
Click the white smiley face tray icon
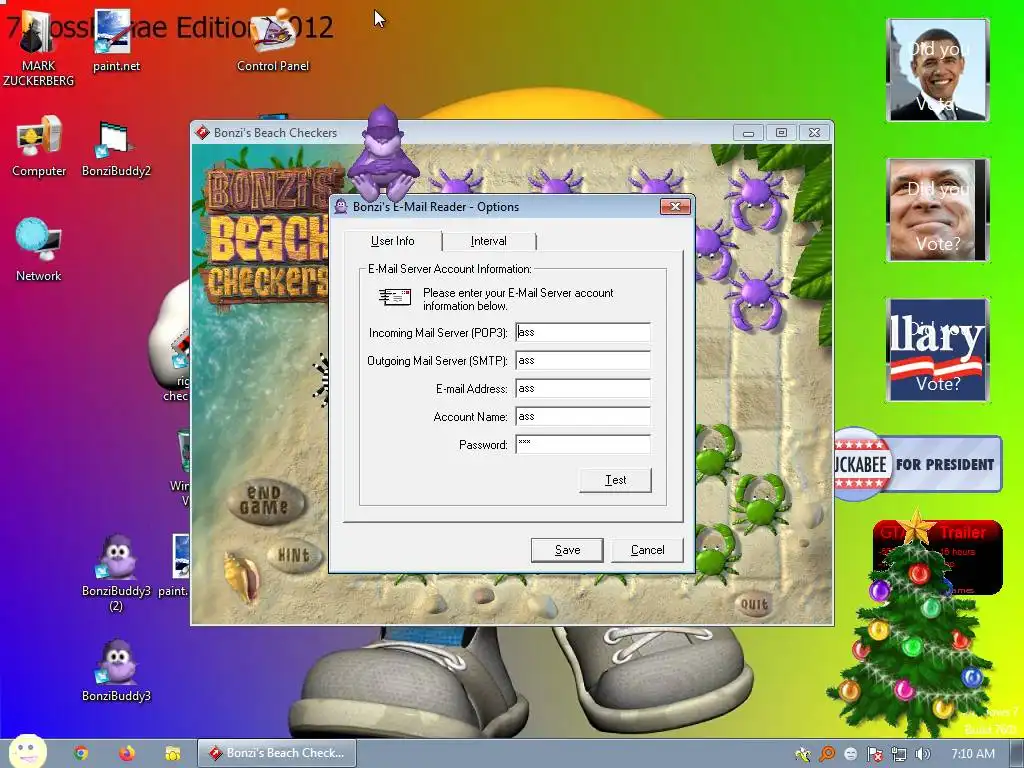click(850, 754)
